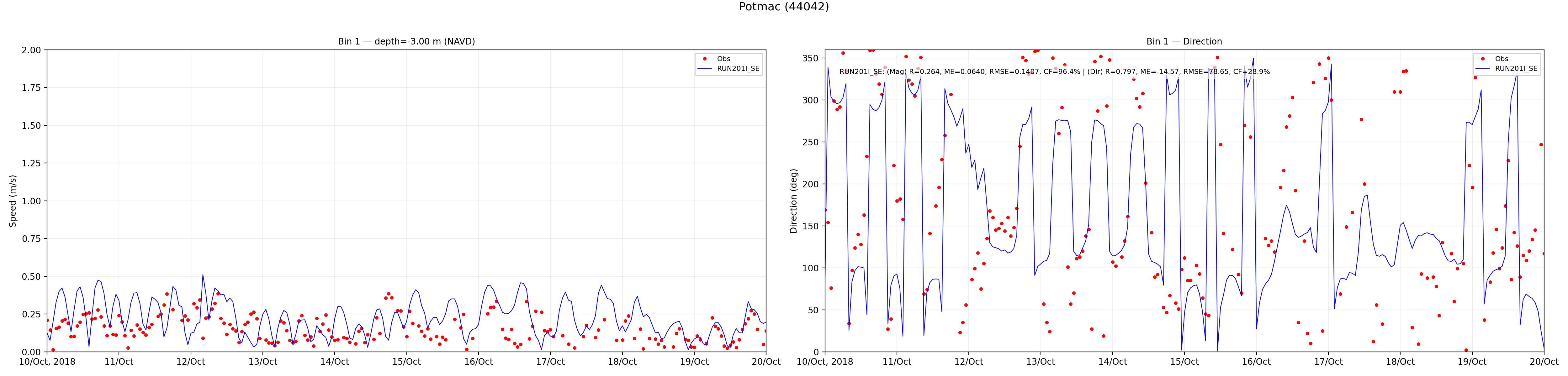Click "12/Oct" under the speed plot

point(191,362)
